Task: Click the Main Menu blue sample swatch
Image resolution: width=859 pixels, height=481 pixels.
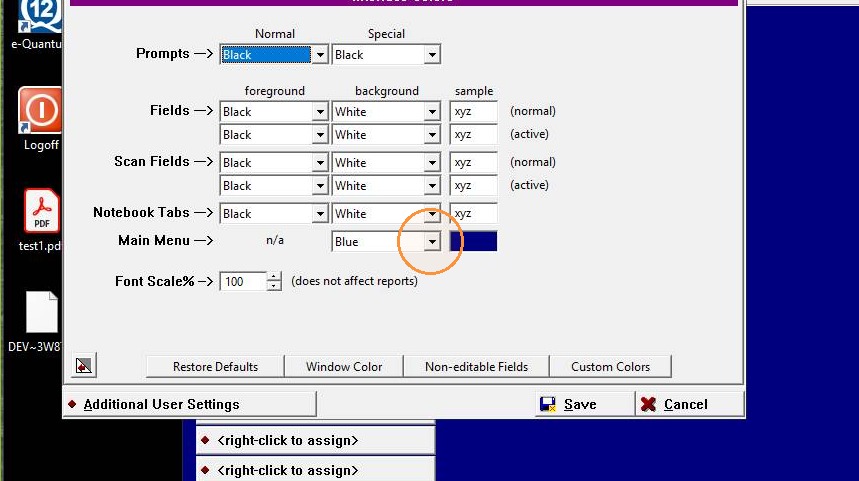Action: pyautogui.click(x=473, y=242)
